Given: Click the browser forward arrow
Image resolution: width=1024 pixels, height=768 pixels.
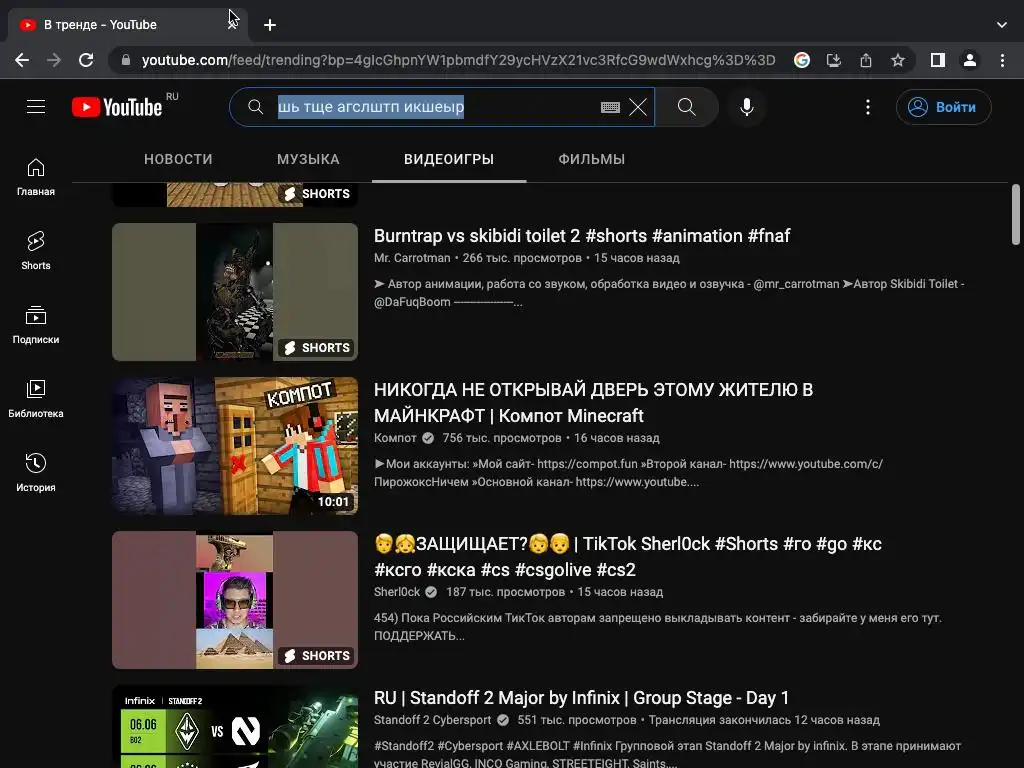Looking at the screenshot, I should coord(54,61).
